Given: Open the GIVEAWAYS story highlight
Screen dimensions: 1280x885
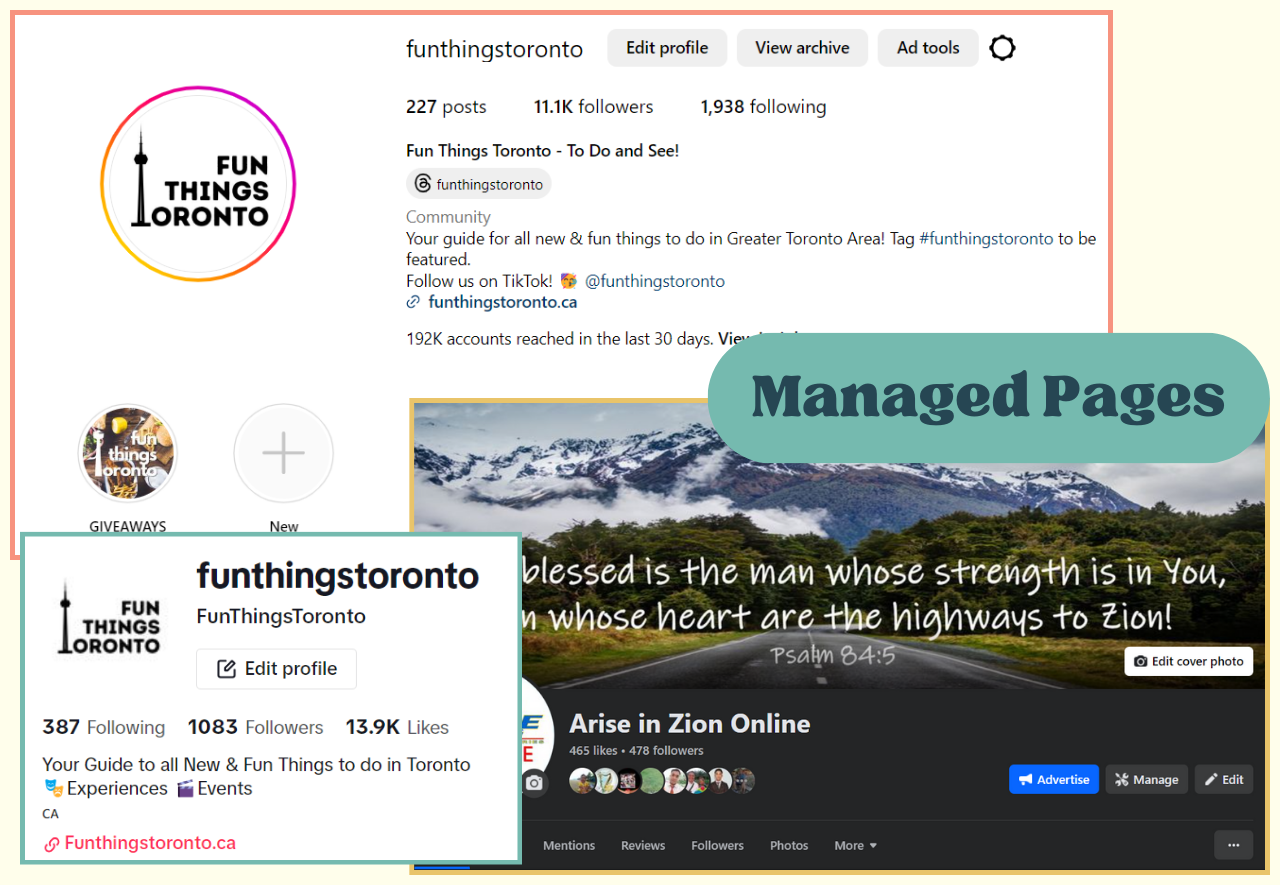Looking at the screenshot, I should pos(128,454).
